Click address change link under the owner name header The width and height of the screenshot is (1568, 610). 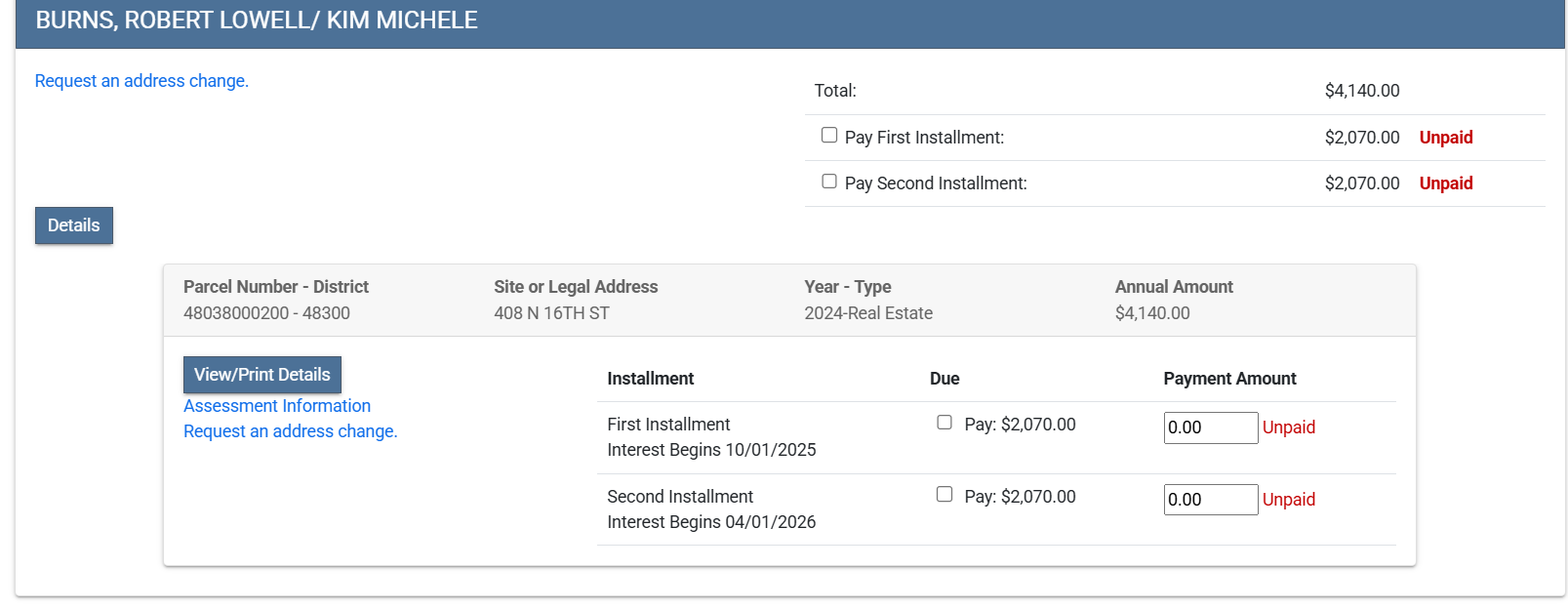coord(141,81)
